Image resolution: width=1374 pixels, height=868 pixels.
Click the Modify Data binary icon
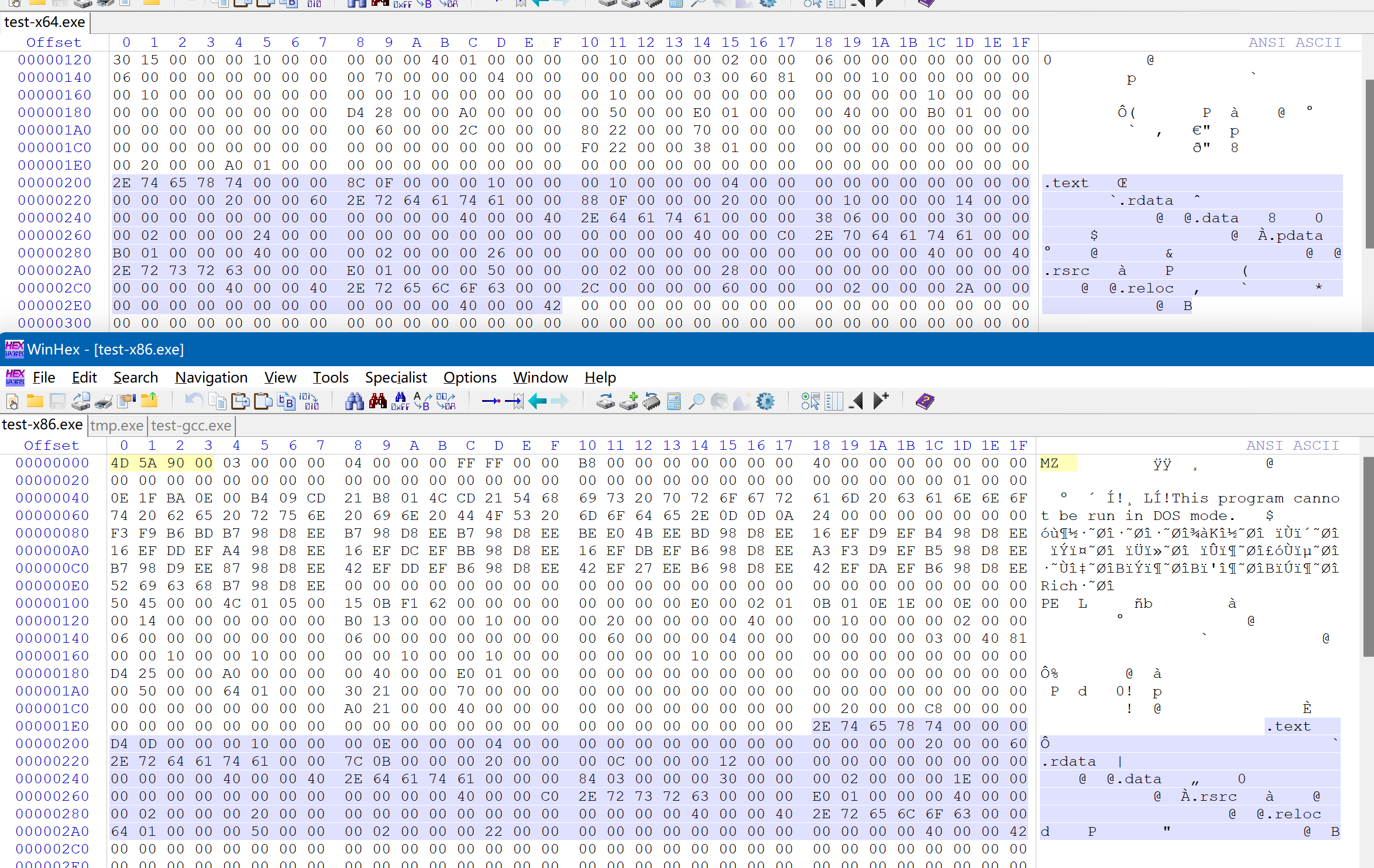pos(310,401)
